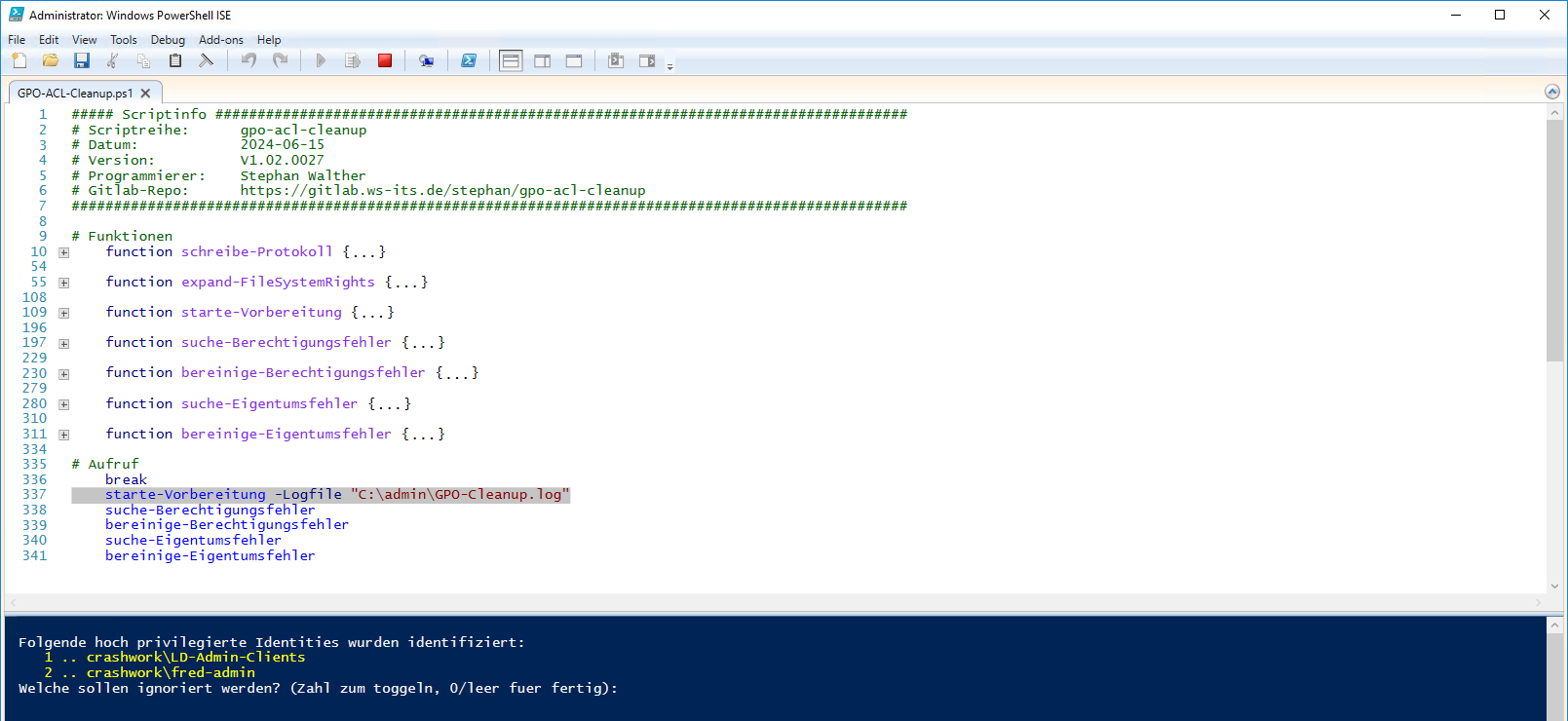1568x721 pixels.
Task: Select the GPO-ACL-Cleanup.ps1 tab
Action: (x=75, y=94)
